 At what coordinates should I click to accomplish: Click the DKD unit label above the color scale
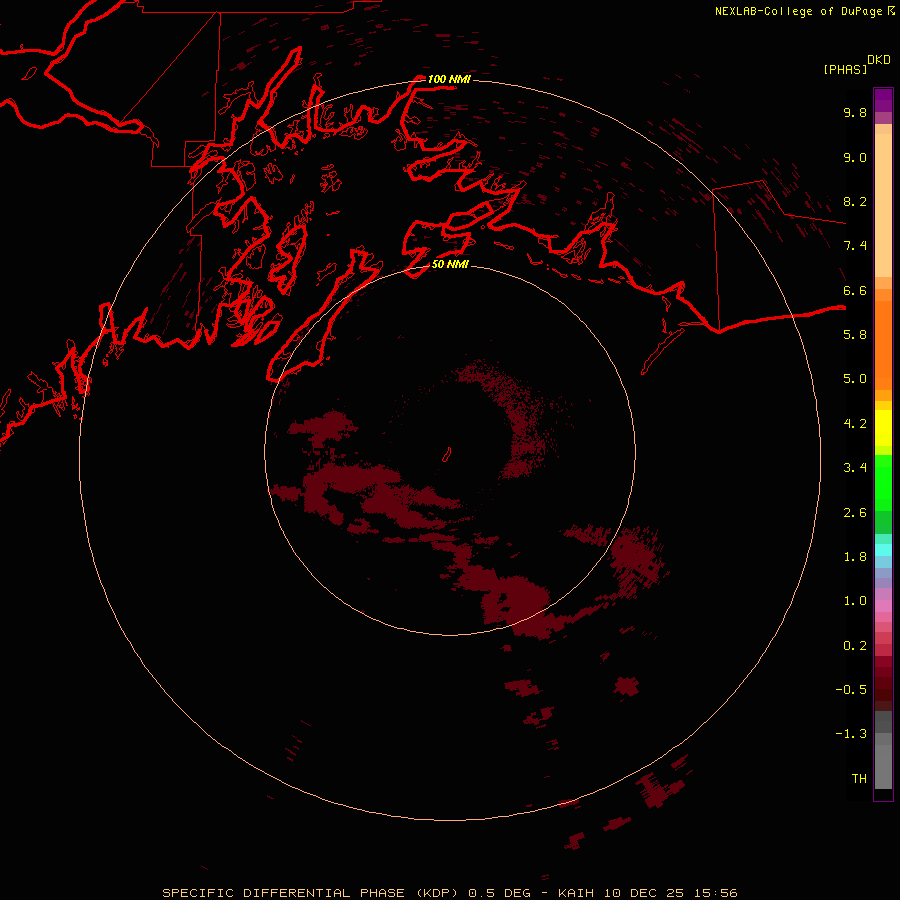tap(879, 60)
